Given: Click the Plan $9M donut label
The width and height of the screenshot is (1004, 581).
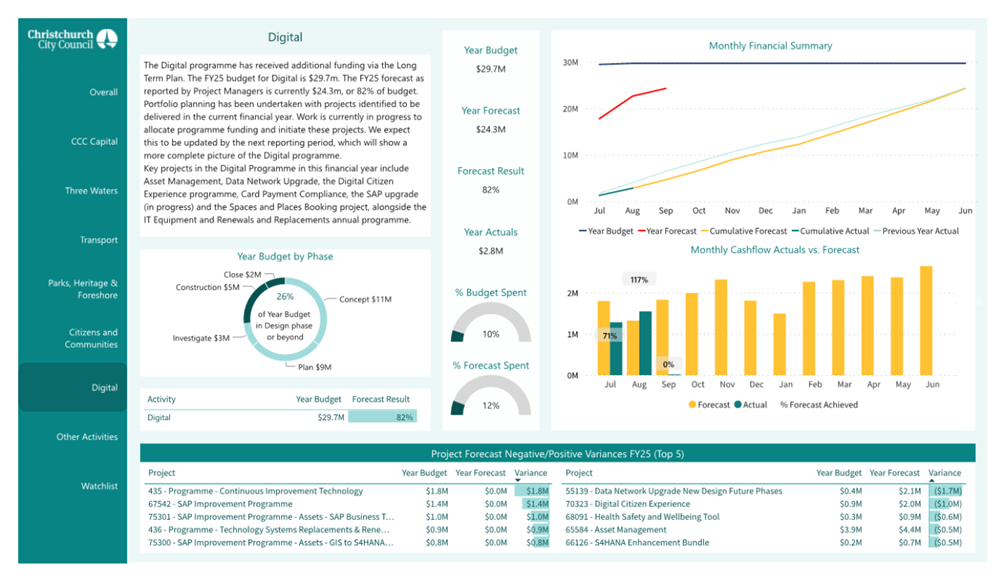Looking at the screenshot, I should click(314, 367).
